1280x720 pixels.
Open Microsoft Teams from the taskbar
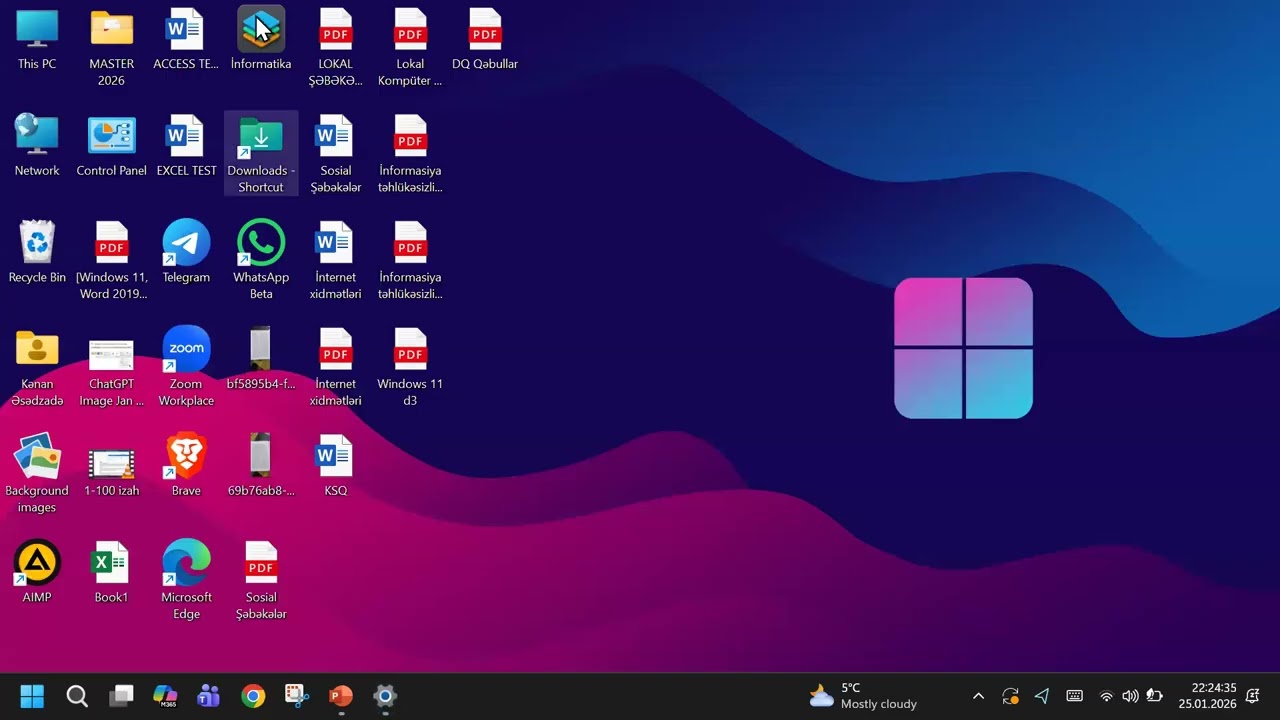(209, 696)
